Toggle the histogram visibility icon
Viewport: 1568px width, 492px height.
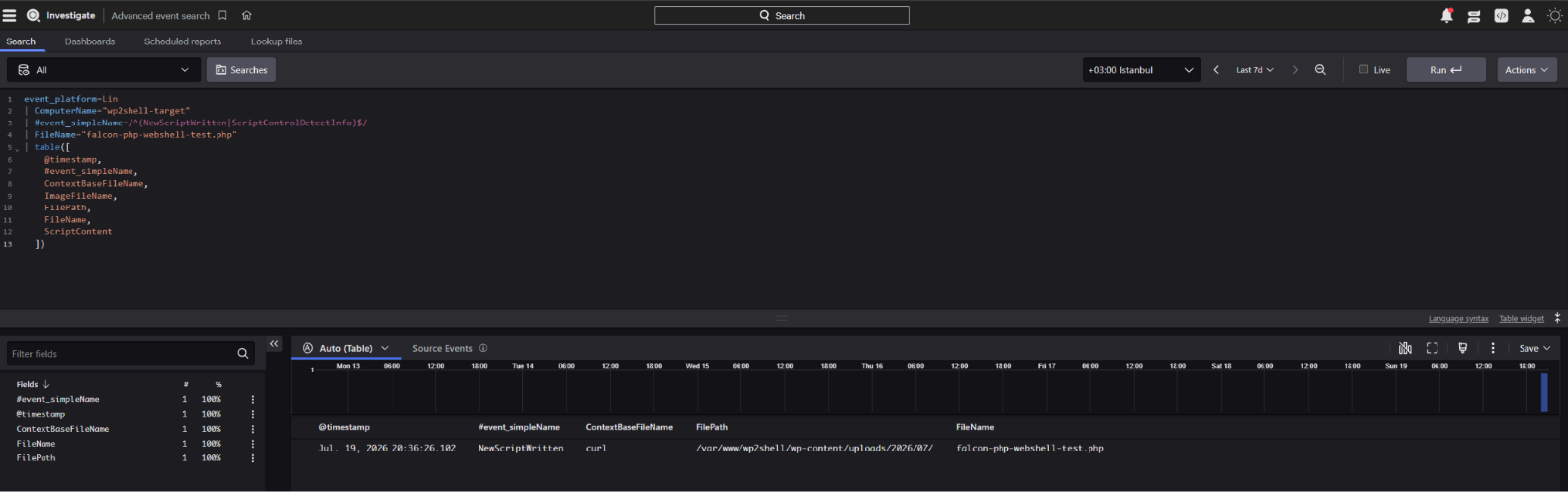click(1405, 348)
